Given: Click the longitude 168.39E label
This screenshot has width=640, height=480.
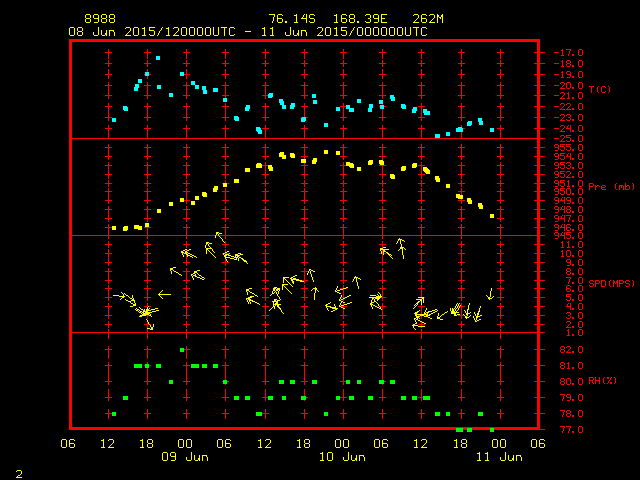Looking at the screenshot, I should 360,19.
